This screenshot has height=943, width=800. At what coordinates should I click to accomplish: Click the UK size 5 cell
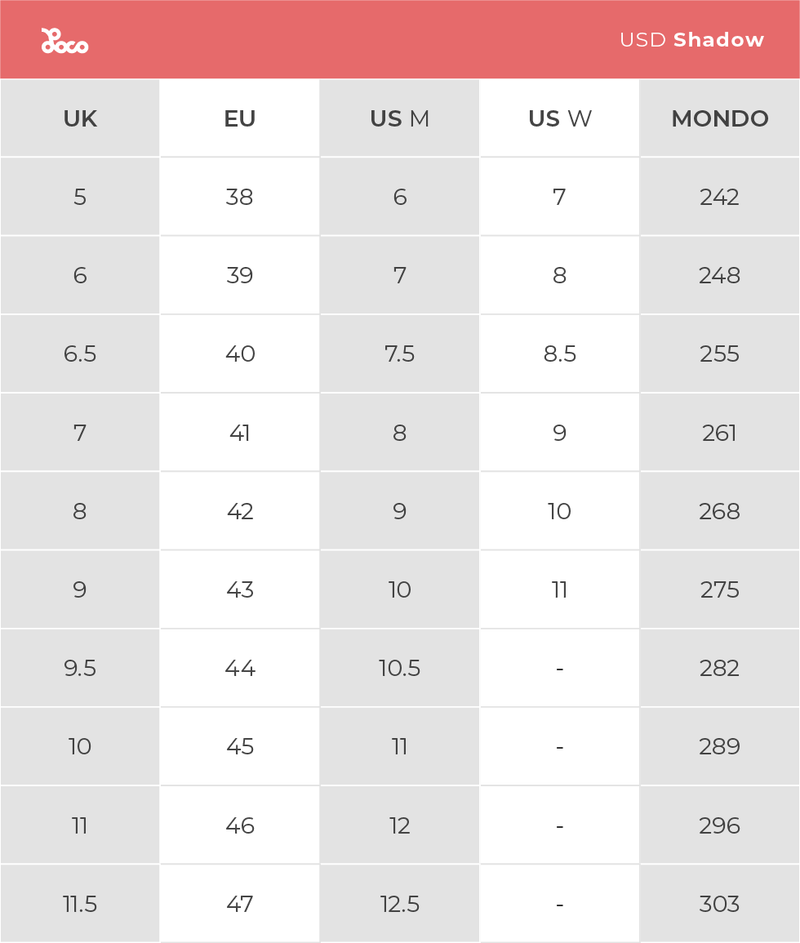tap(80, 197)
